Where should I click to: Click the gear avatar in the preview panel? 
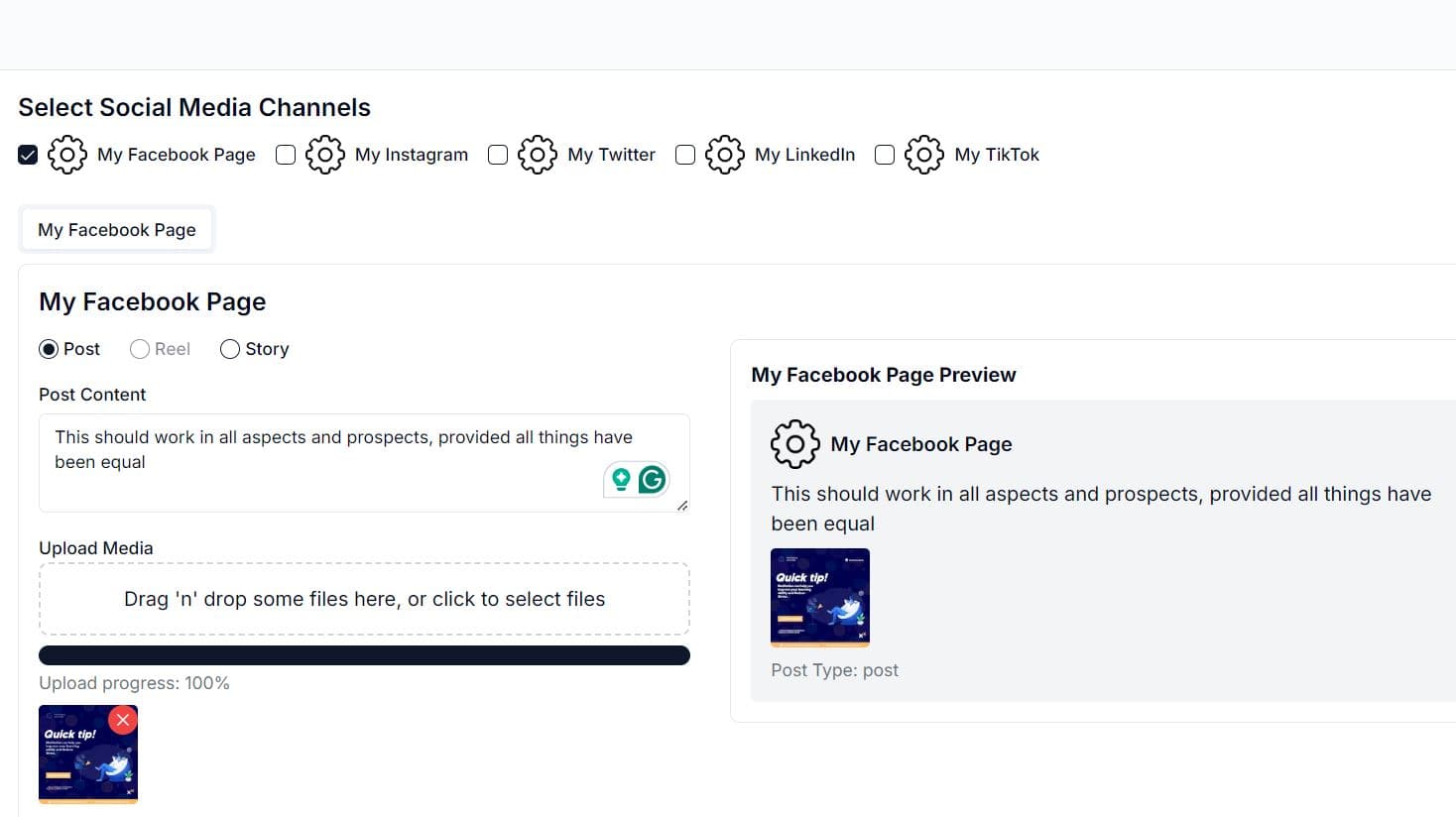click(x=795, y=444)
